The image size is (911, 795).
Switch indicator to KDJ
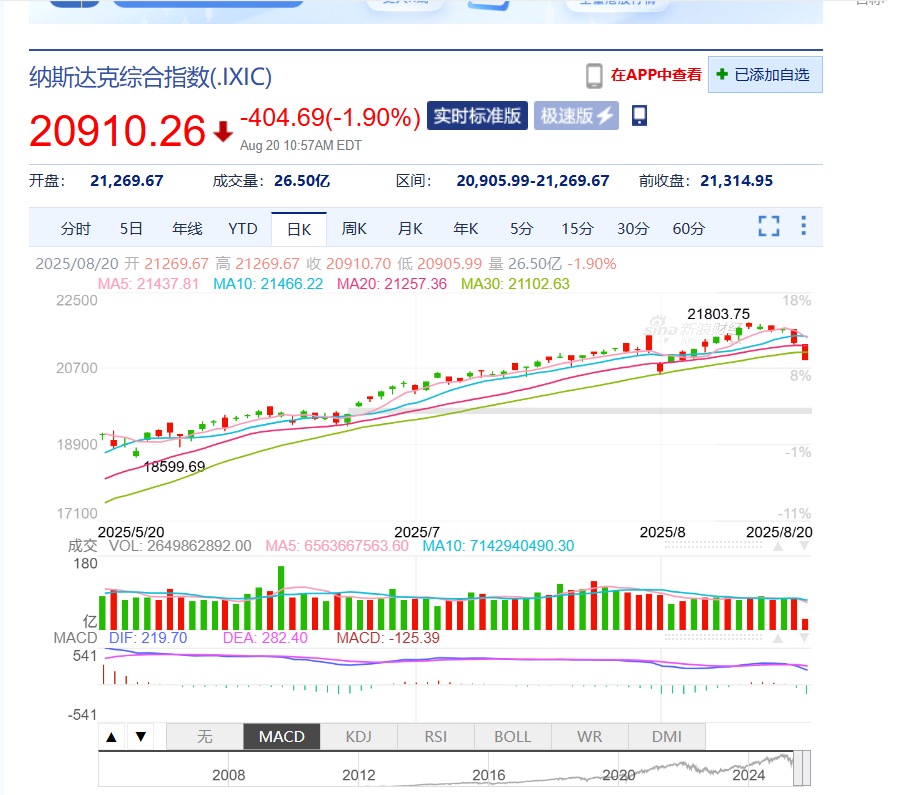pos(358,737)
